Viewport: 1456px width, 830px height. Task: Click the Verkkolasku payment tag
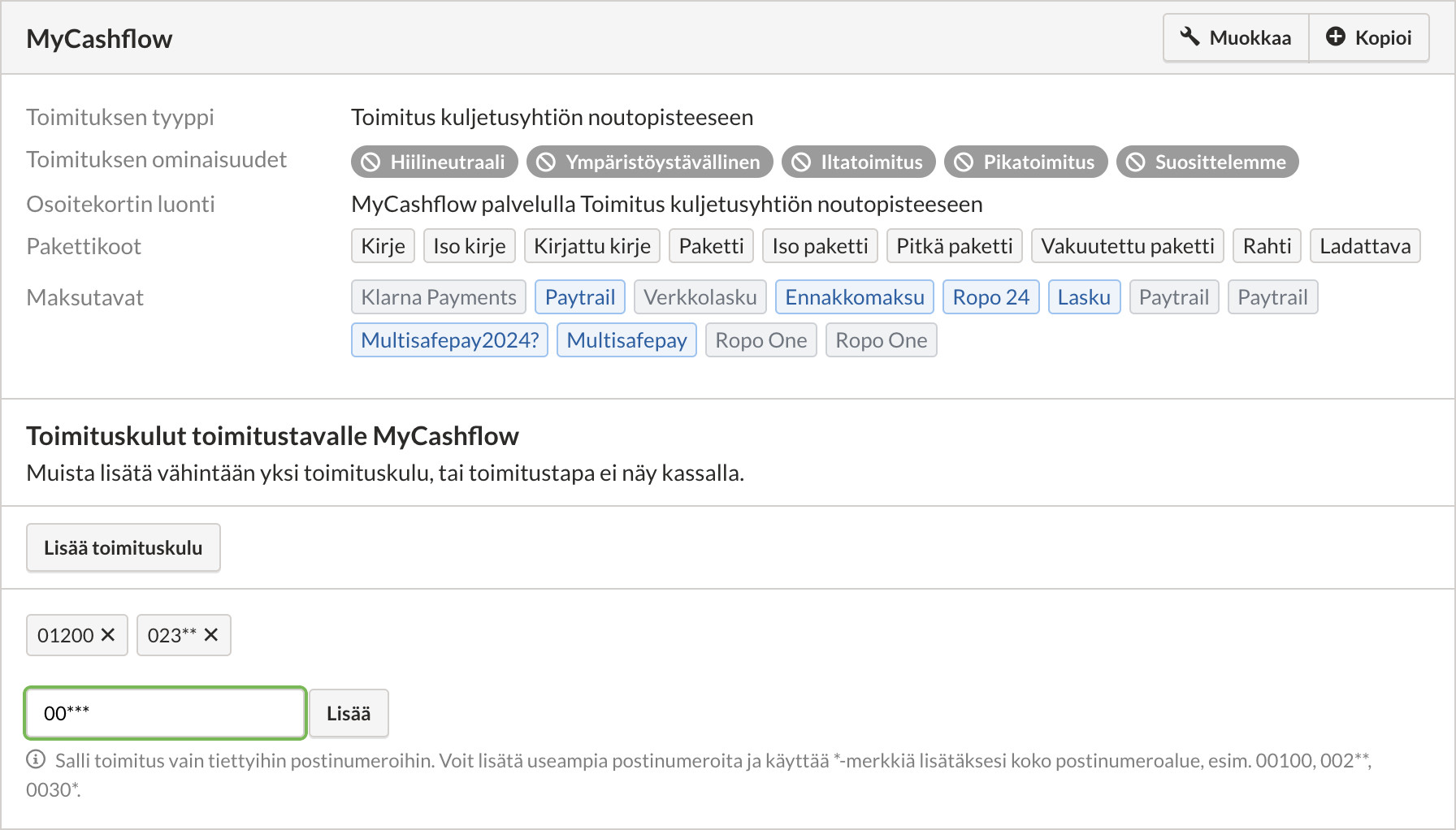(x=700, y=297)
